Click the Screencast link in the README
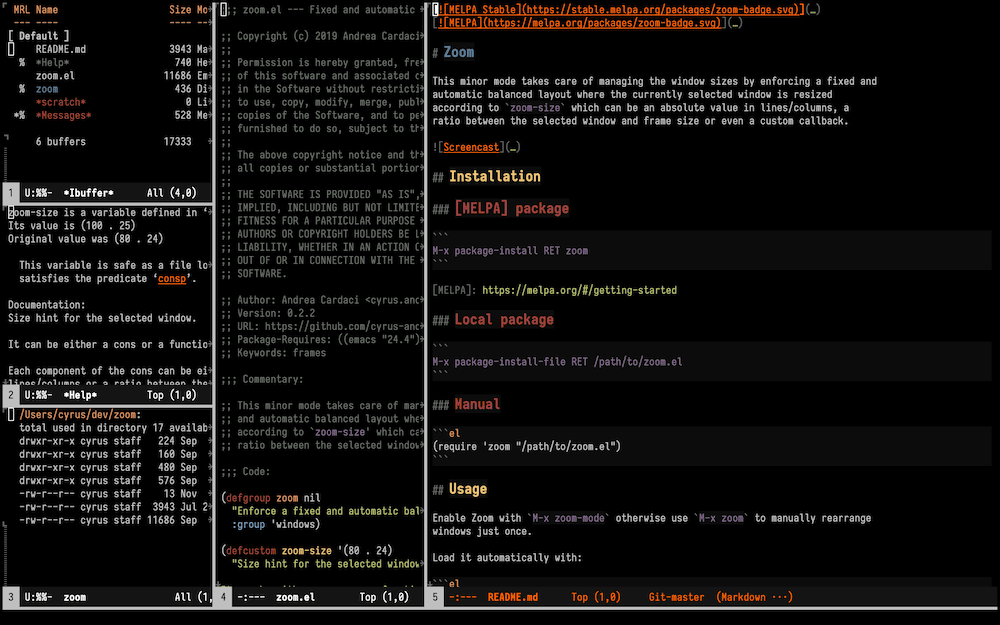The width and height of the screenshot is (1000, 625). 471,147
